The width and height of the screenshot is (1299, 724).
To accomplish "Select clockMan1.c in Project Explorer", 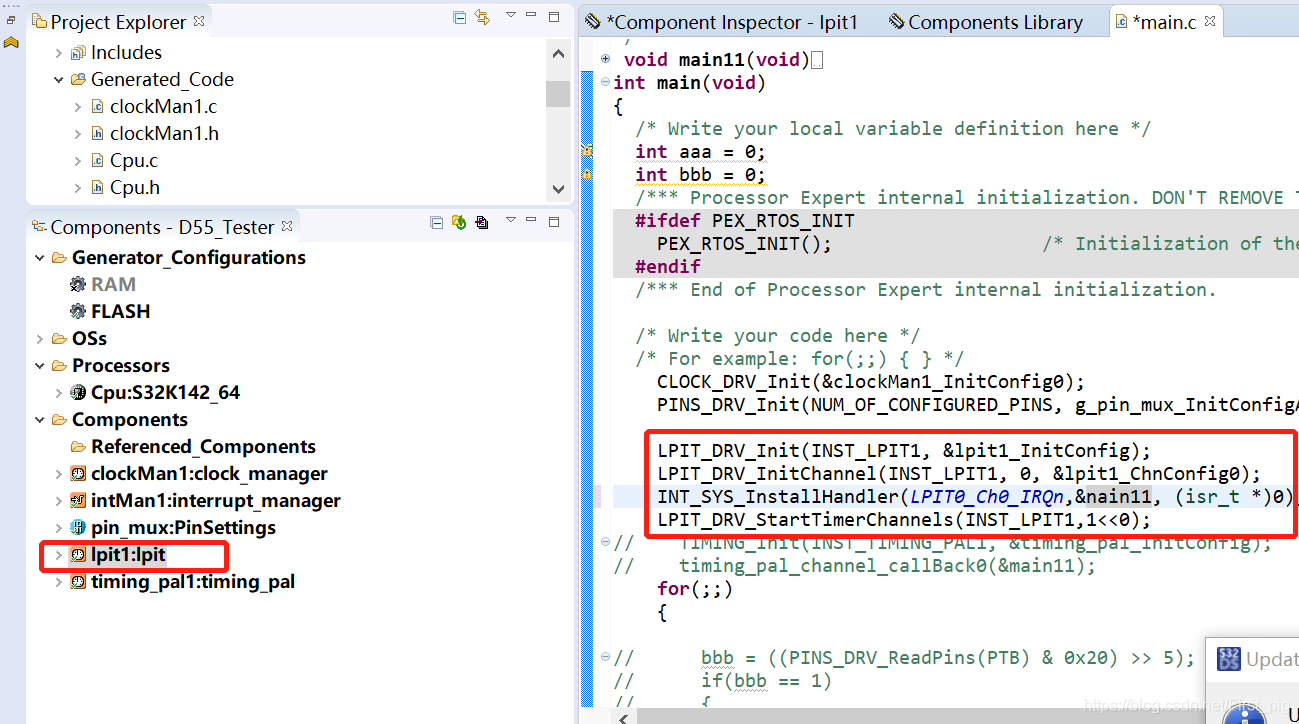I will pyautogui.click(x=163, y=107).
